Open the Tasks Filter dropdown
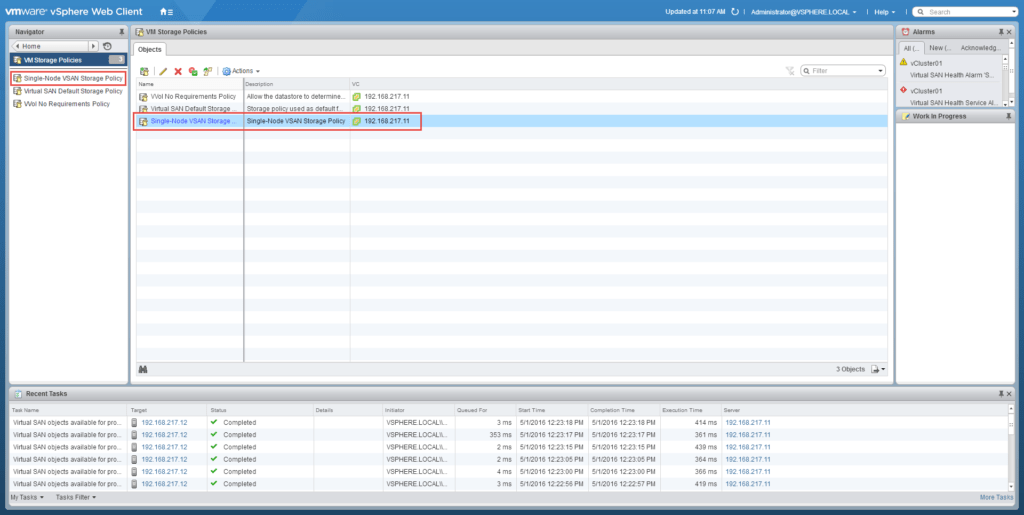1024x515 pixels. [x=76, y=497]
